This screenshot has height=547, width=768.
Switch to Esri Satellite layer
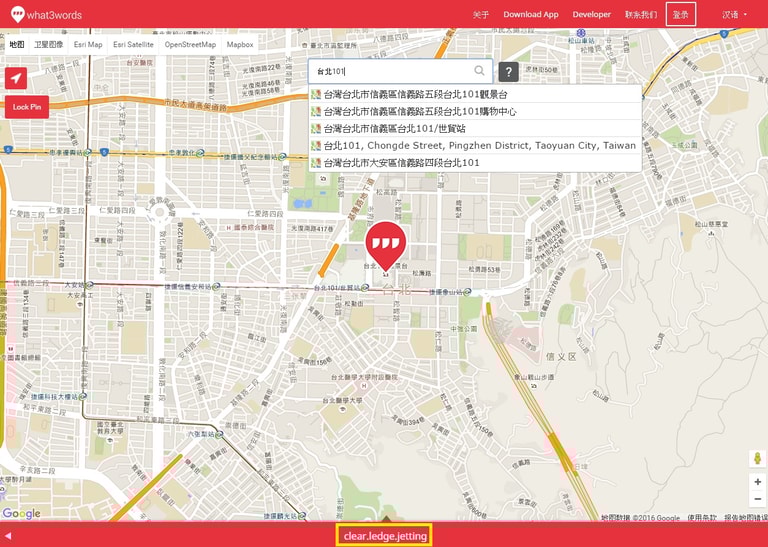[133, 45]
